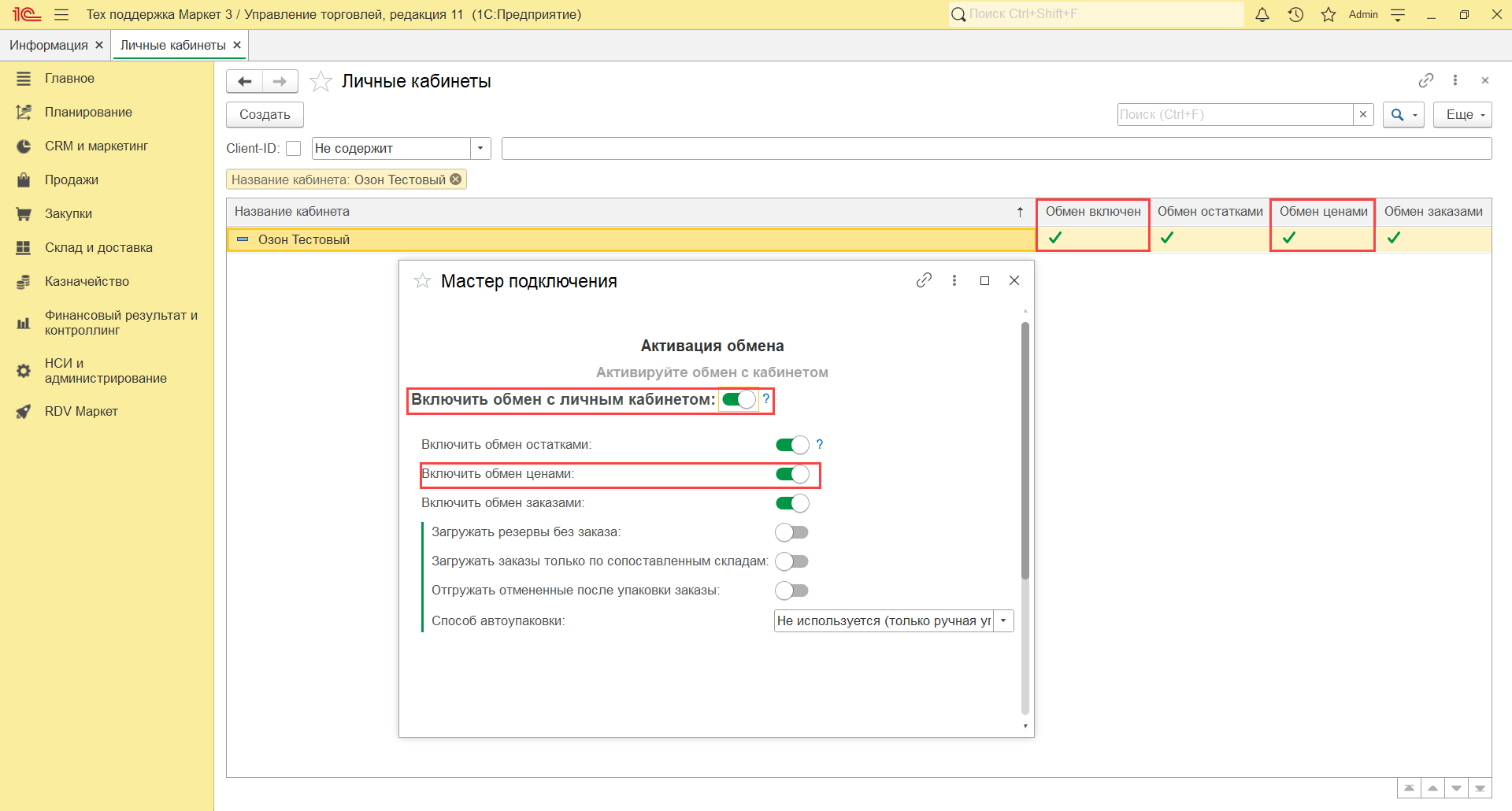Viewport: 1512px width, 811px height.
Task: Click the favorites star in title bar
Action: [x=1329, y=15]
